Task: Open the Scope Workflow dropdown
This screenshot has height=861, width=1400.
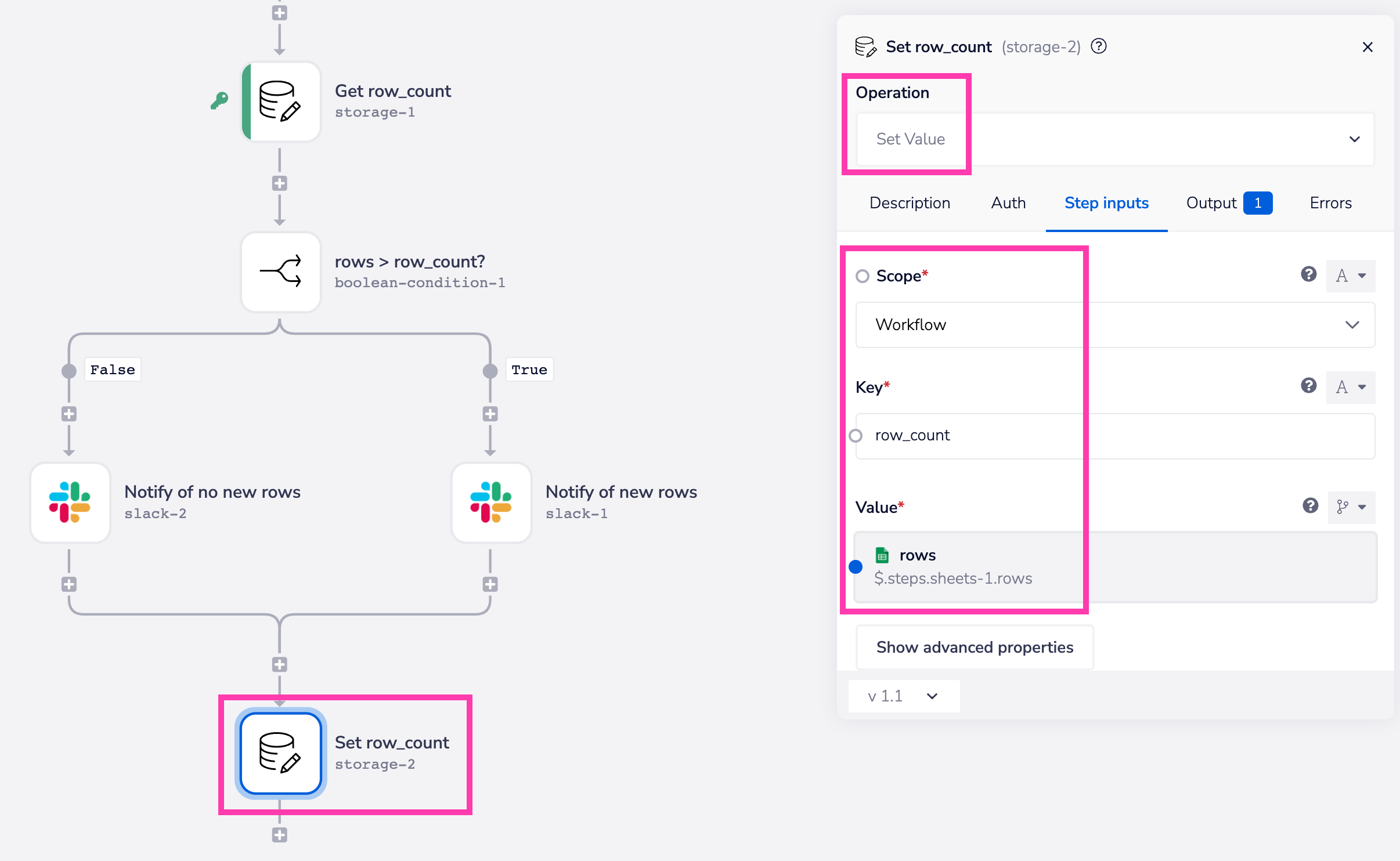Action: coord(1114,325)
